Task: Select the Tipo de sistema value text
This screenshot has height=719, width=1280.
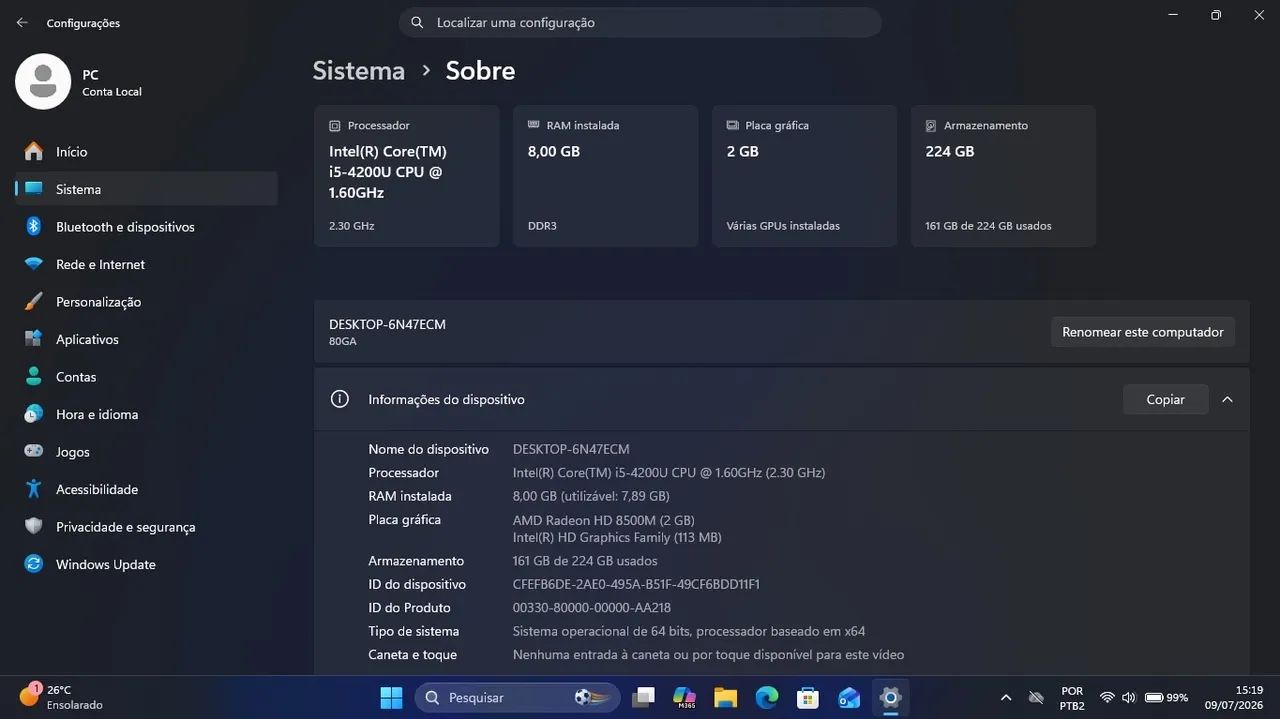Action: (689, 631)
